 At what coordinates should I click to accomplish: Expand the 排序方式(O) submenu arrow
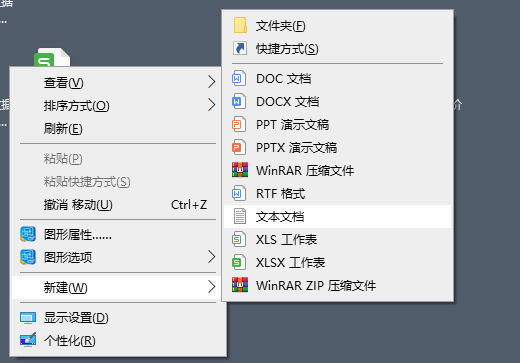[211, 105]
